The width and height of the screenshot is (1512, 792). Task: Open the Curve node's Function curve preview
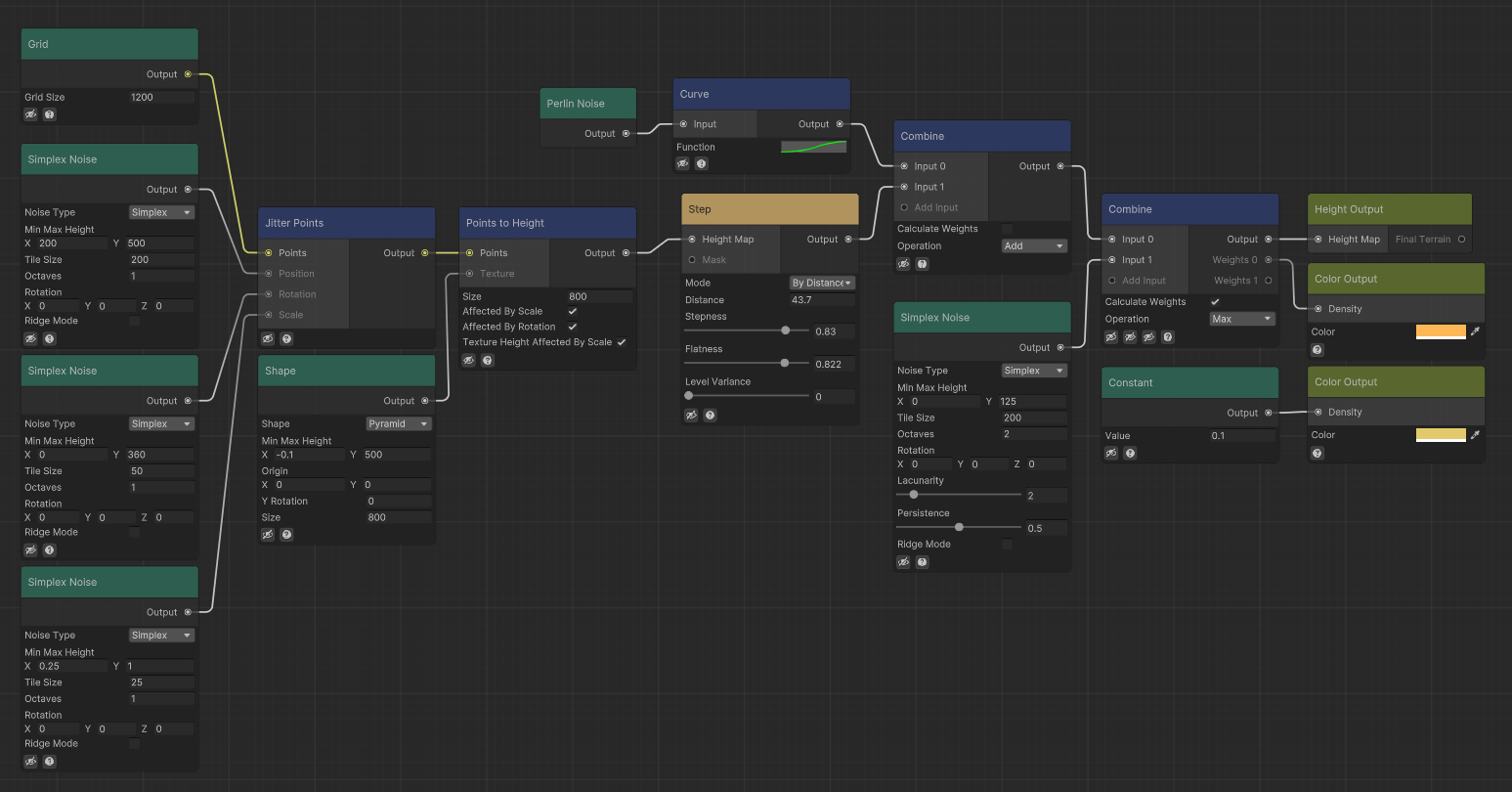click(813, 147)
